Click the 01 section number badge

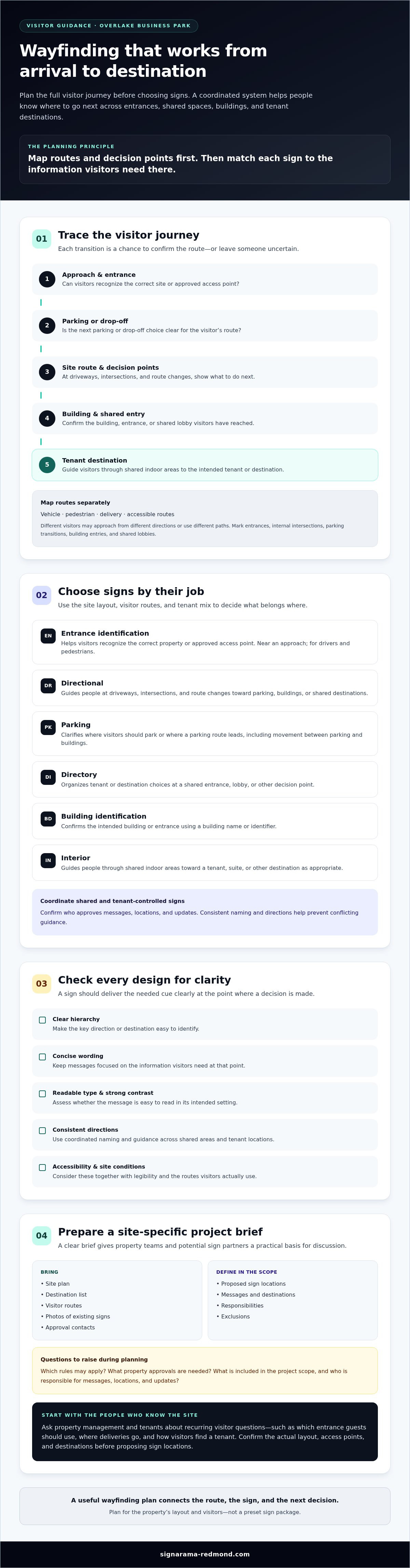click(x=41, y=239)
